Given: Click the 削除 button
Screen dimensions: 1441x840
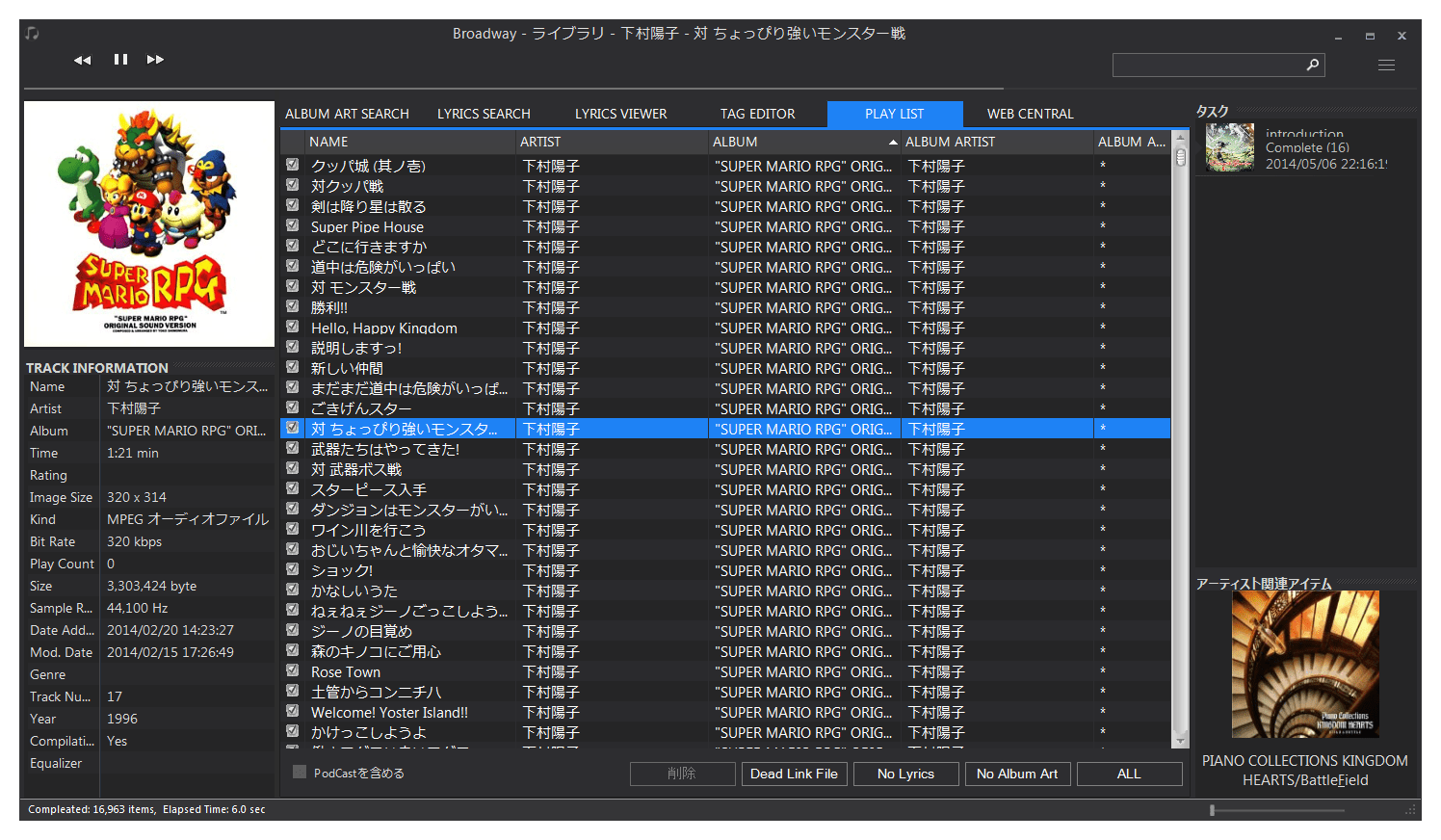Looking at the screenshot, I should [x=682, y=774].
